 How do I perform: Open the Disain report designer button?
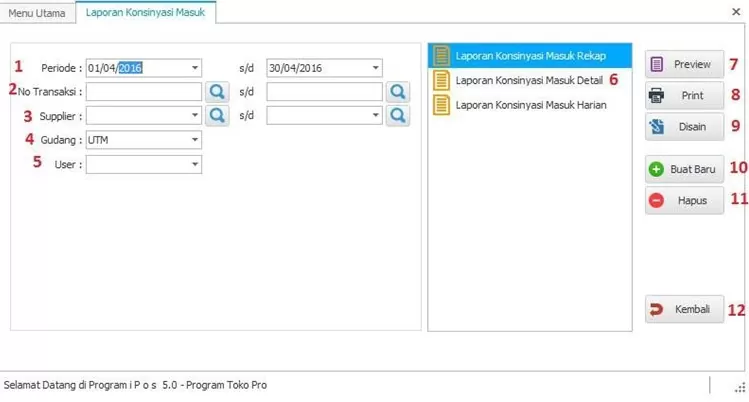pos(684,127)
